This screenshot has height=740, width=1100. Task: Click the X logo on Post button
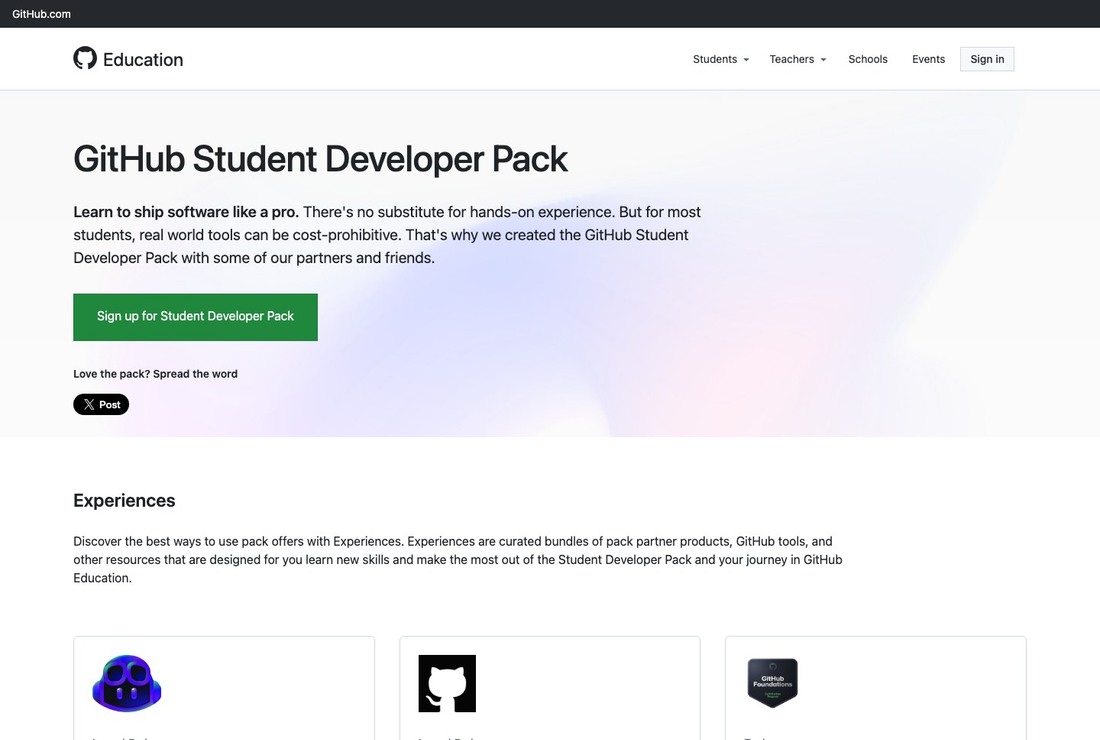point(88,405)
